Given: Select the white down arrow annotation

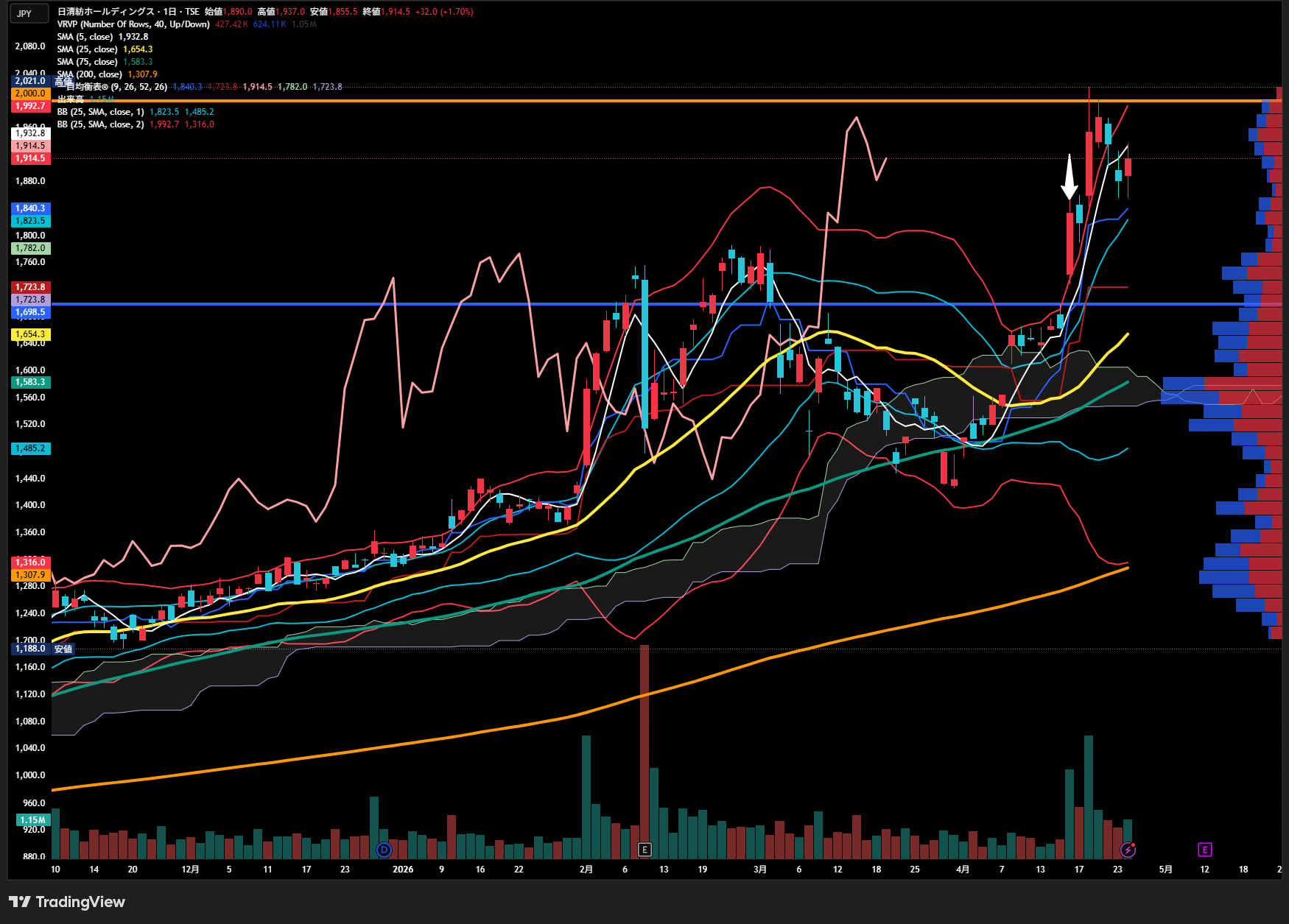Looking at the screenshot, I should click(x=1070, y=177).
